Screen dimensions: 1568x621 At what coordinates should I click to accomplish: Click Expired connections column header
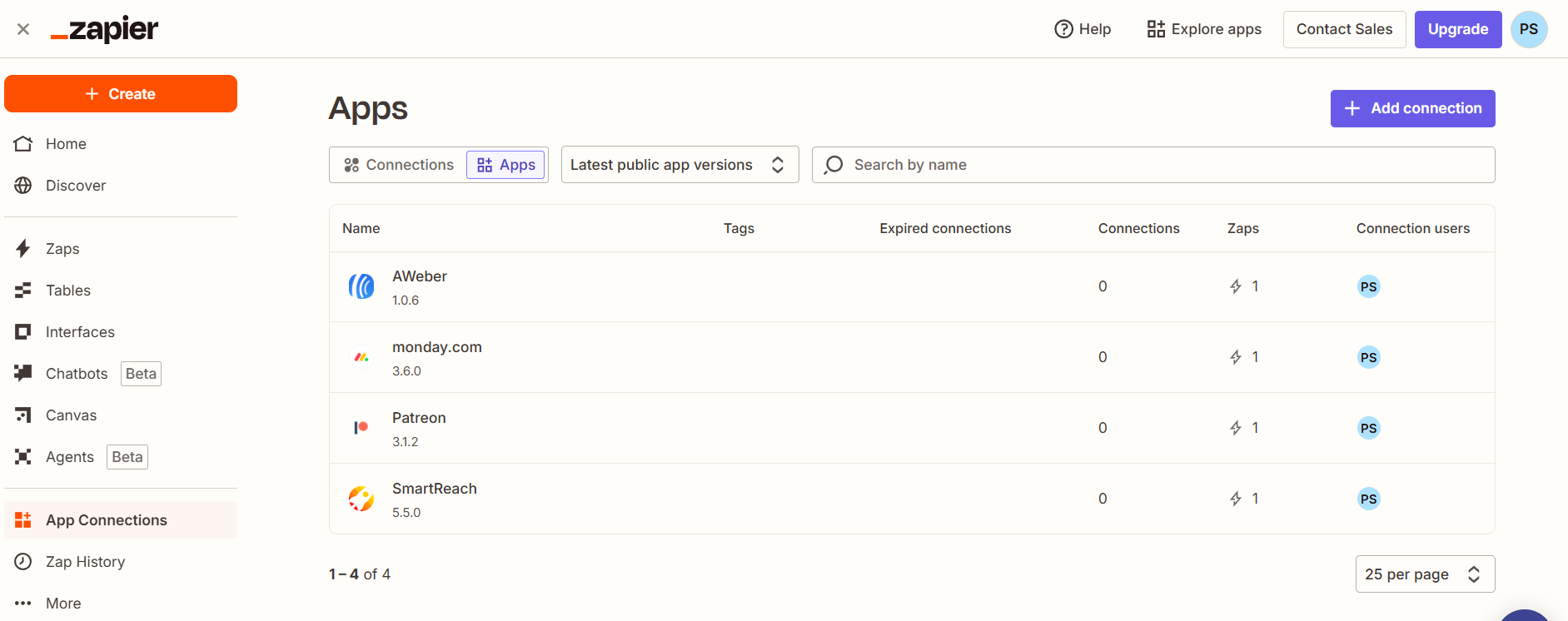tap(945, 228)
